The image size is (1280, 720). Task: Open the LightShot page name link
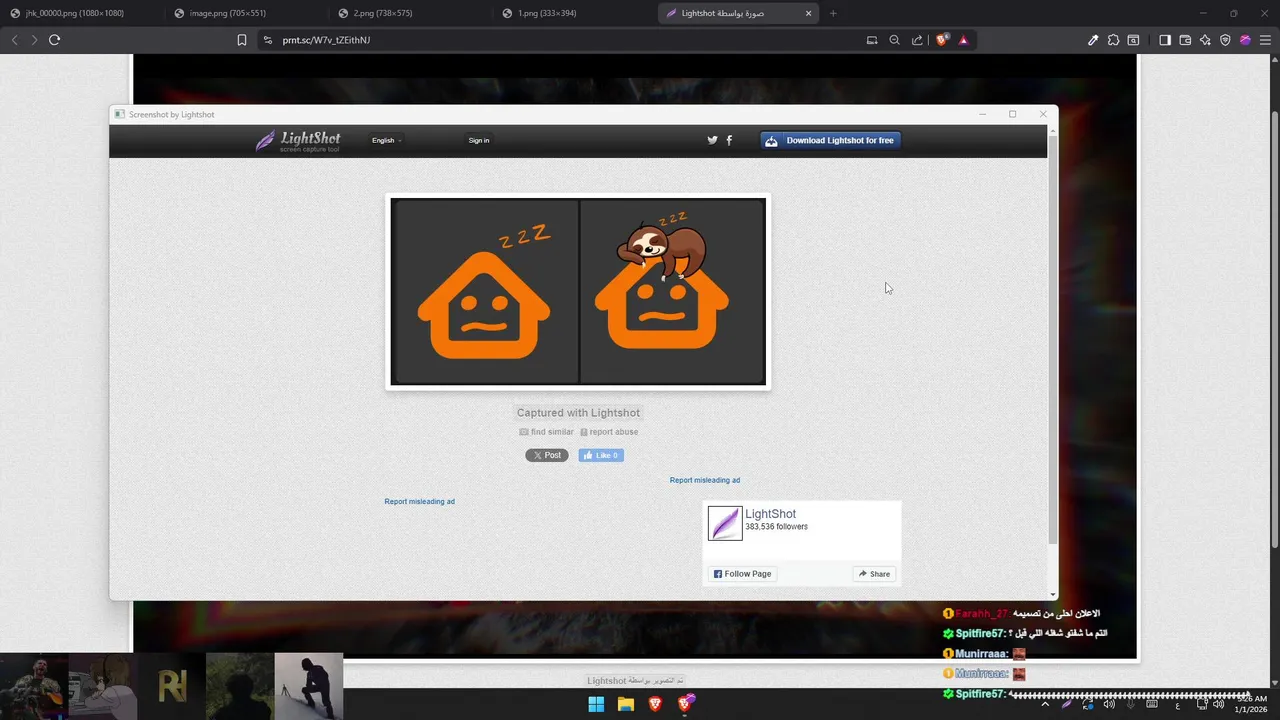[x=770, y=514]
